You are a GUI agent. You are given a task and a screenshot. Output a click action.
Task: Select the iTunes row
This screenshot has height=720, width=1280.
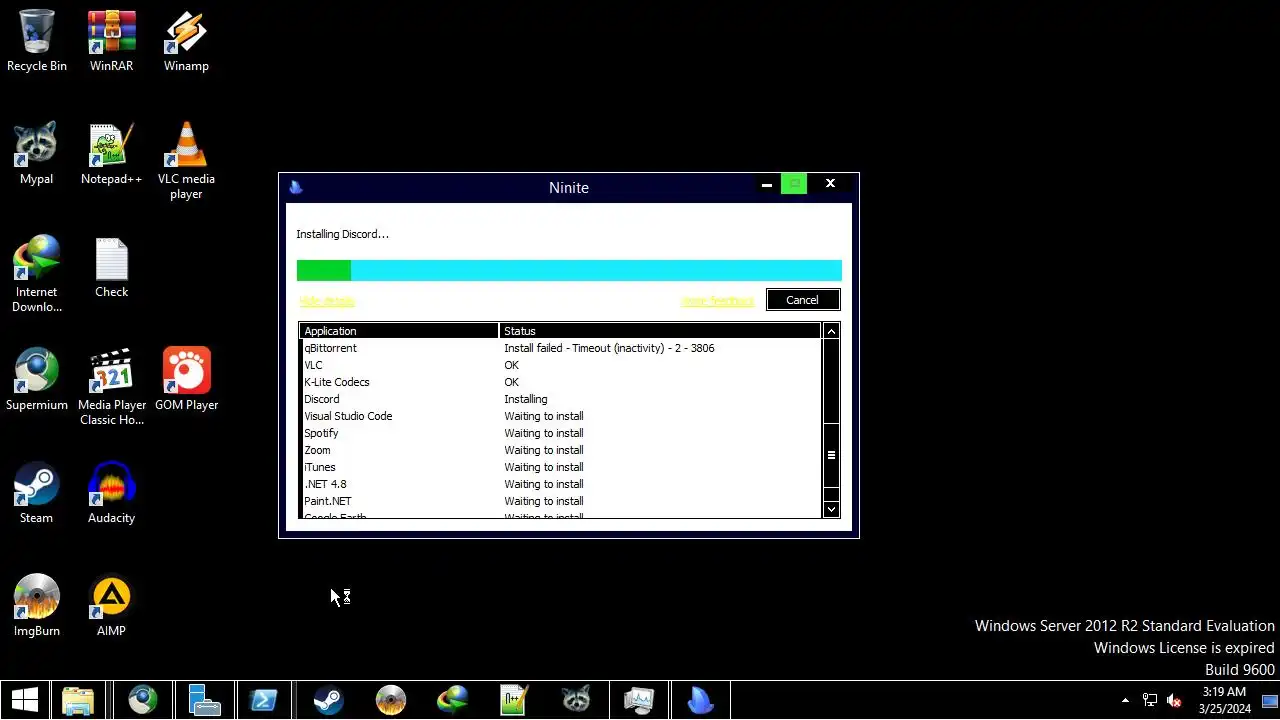[x=560, y=467]
